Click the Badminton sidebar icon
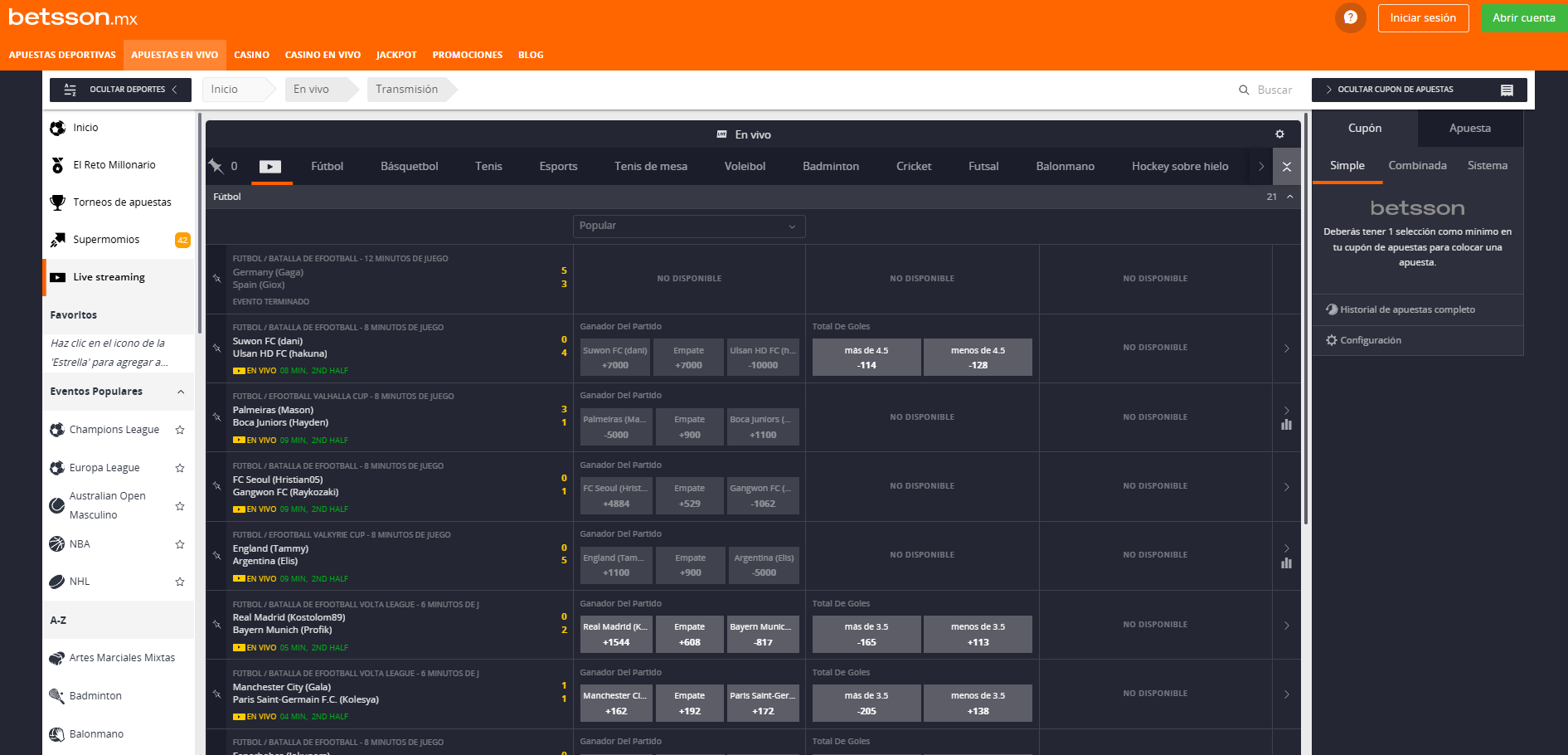Viewport: 1568px width, 755px height. point(56,696)
